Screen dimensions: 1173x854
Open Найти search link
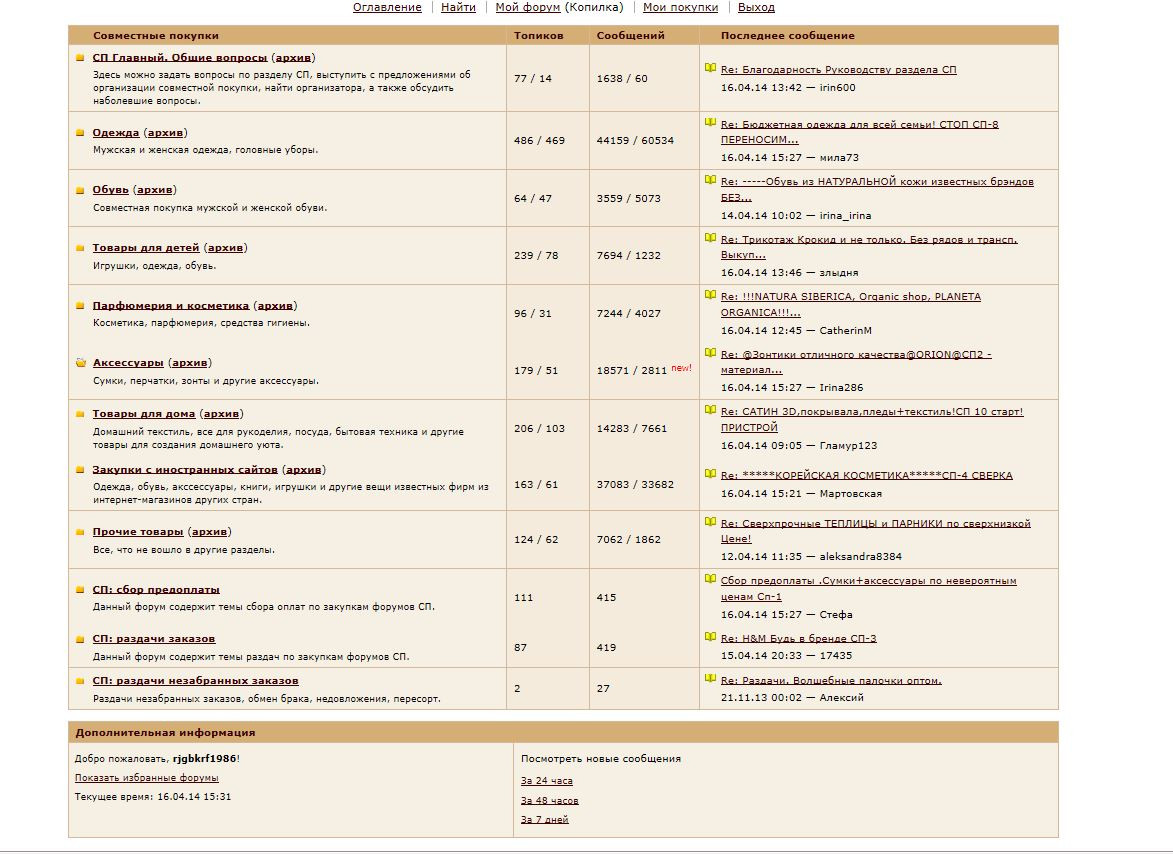click(458, 7)
